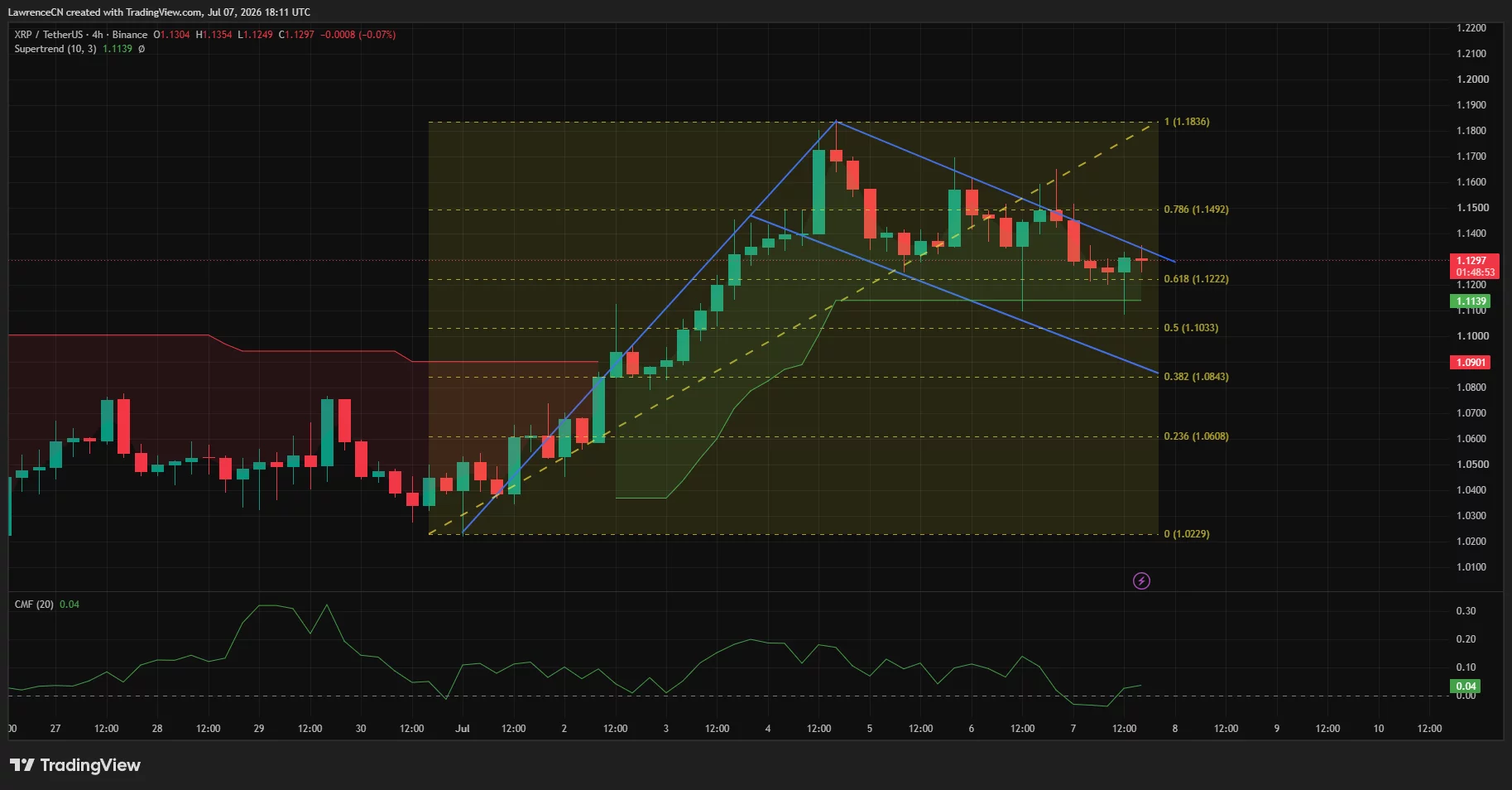Click the date label 27 on time axis
Viewport: 1512px width, 790px height.
pos(55,729)
